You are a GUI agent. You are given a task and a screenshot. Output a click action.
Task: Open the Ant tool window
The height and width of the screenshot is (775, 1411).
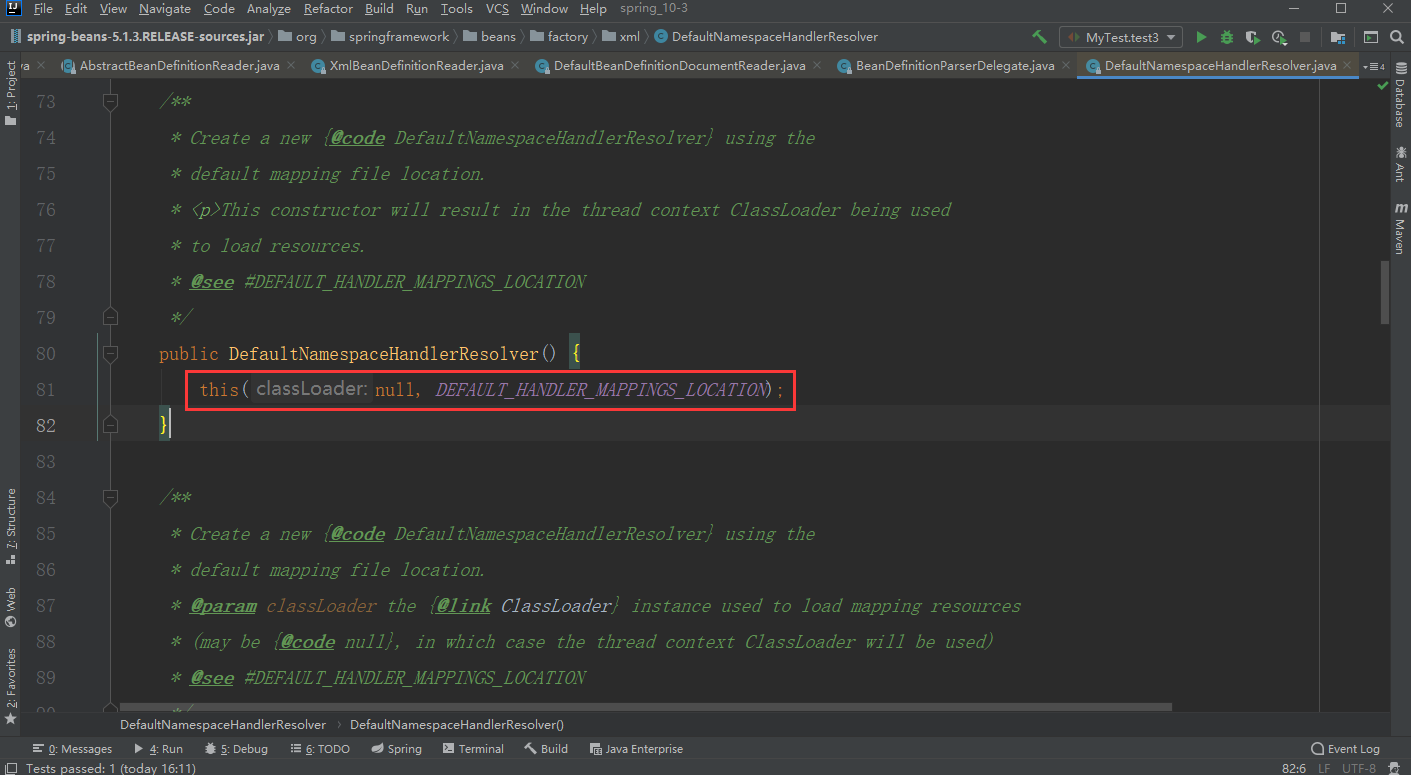click(x=1400, y=165)
